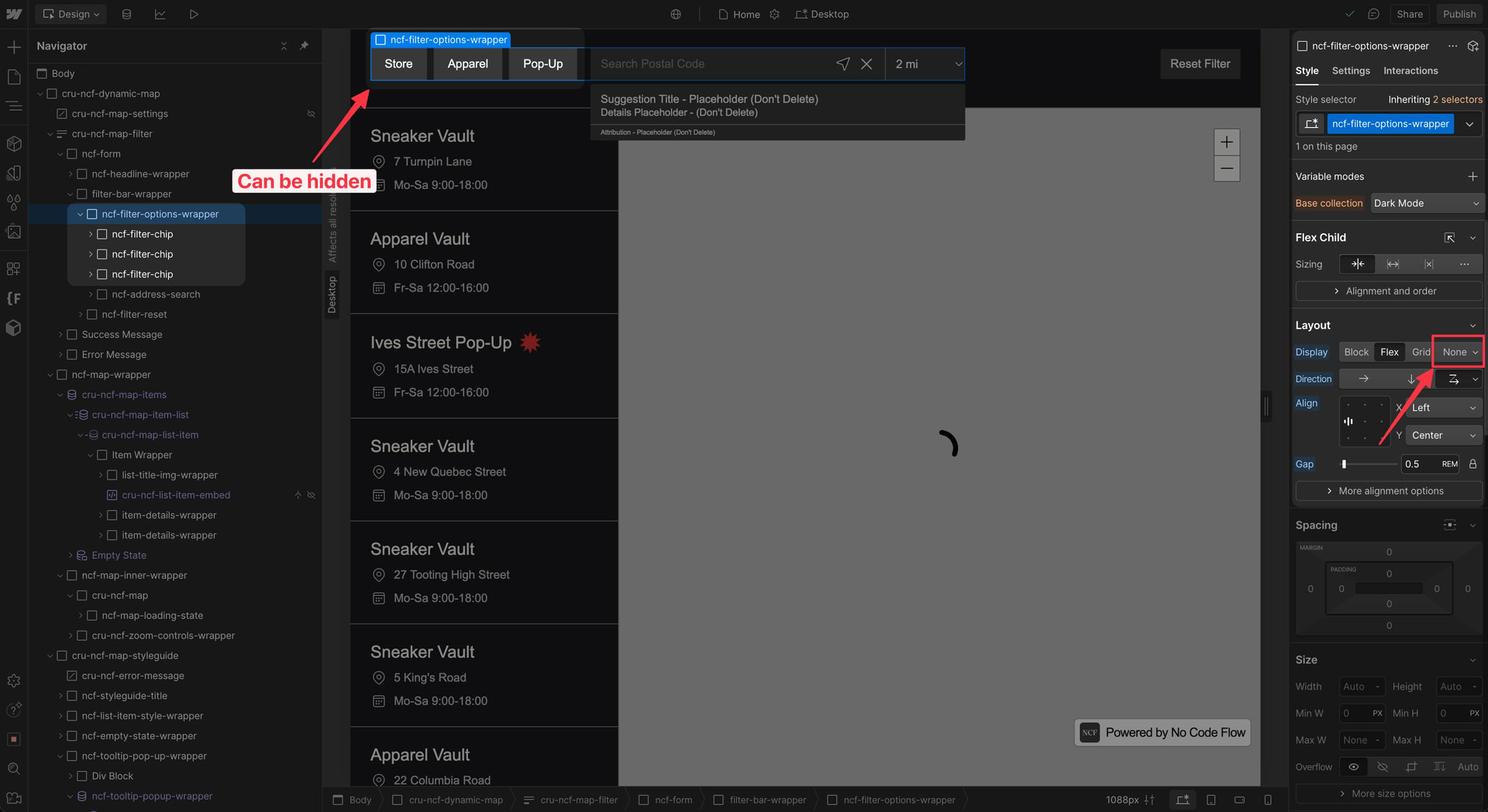Collapse ncf-filter-options-wrapper in Navigator
The height and width of the screenshot is (812, 1488).
[80, 214]
